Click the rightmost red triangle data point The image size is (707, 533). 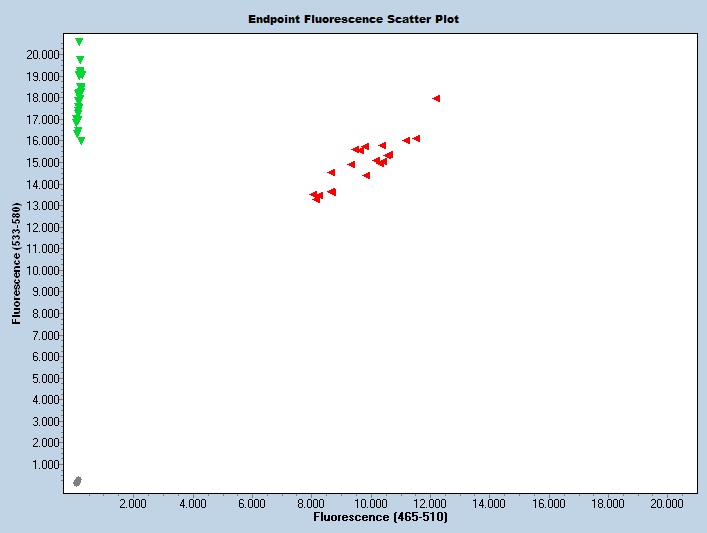point(436,98)
